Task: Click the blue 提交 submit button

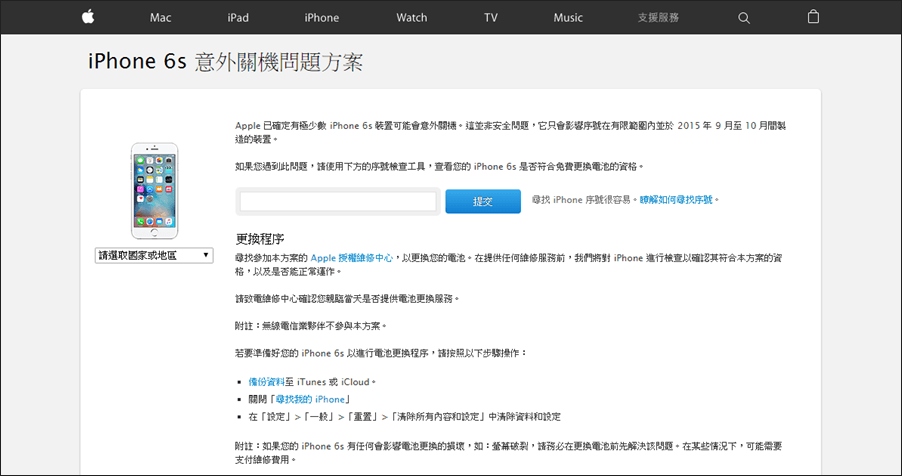Action: point(483,201)
